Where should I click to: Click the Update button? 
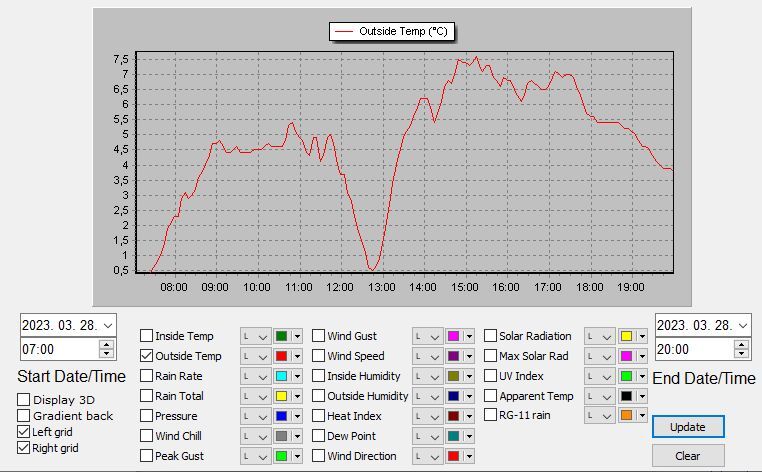point(687,427)
